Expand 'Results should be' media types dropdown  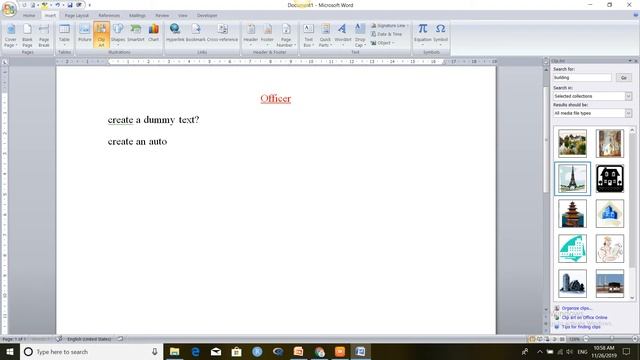coord(628,113)
